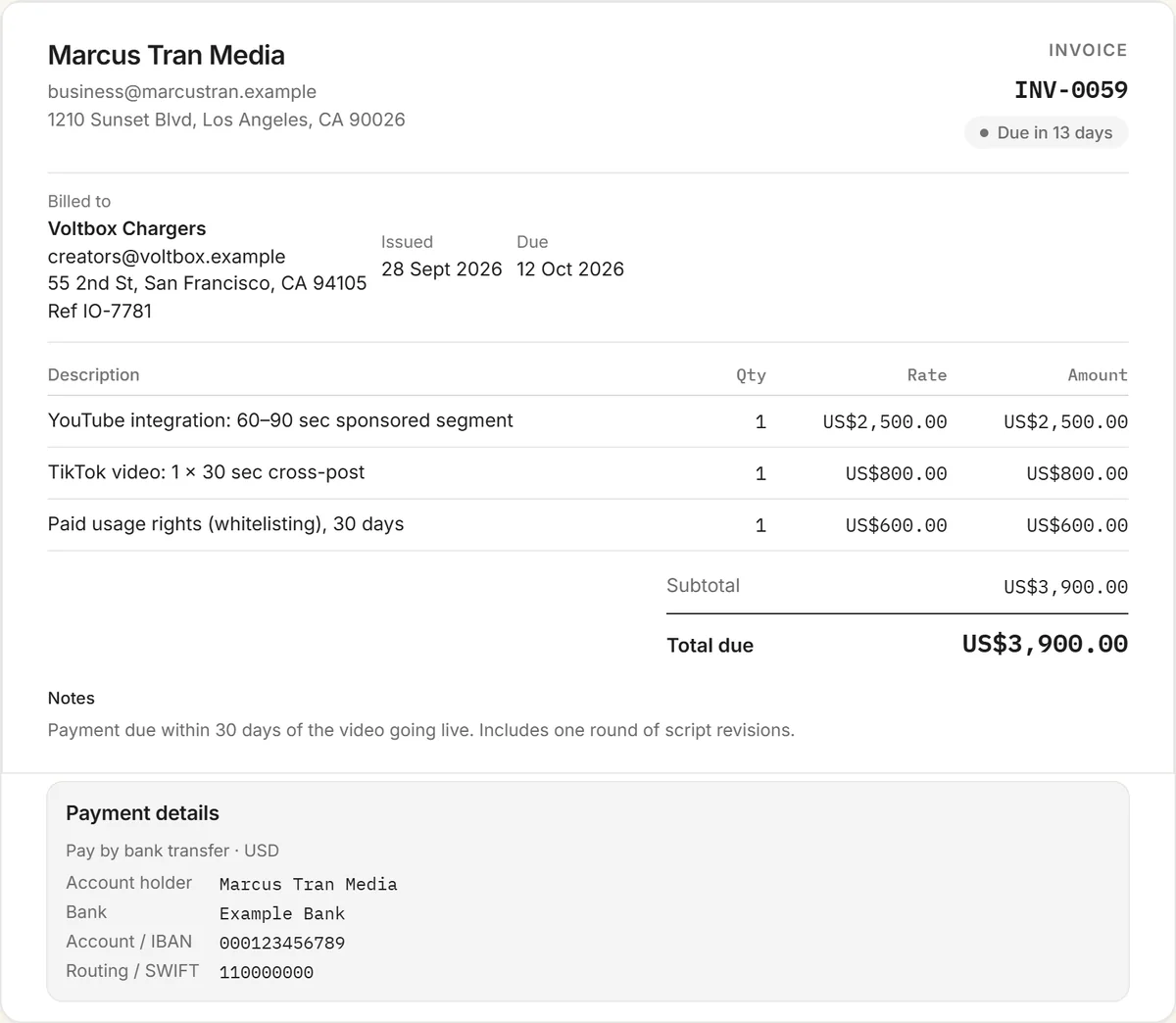Select the account number 000123456789

point(282,944)
